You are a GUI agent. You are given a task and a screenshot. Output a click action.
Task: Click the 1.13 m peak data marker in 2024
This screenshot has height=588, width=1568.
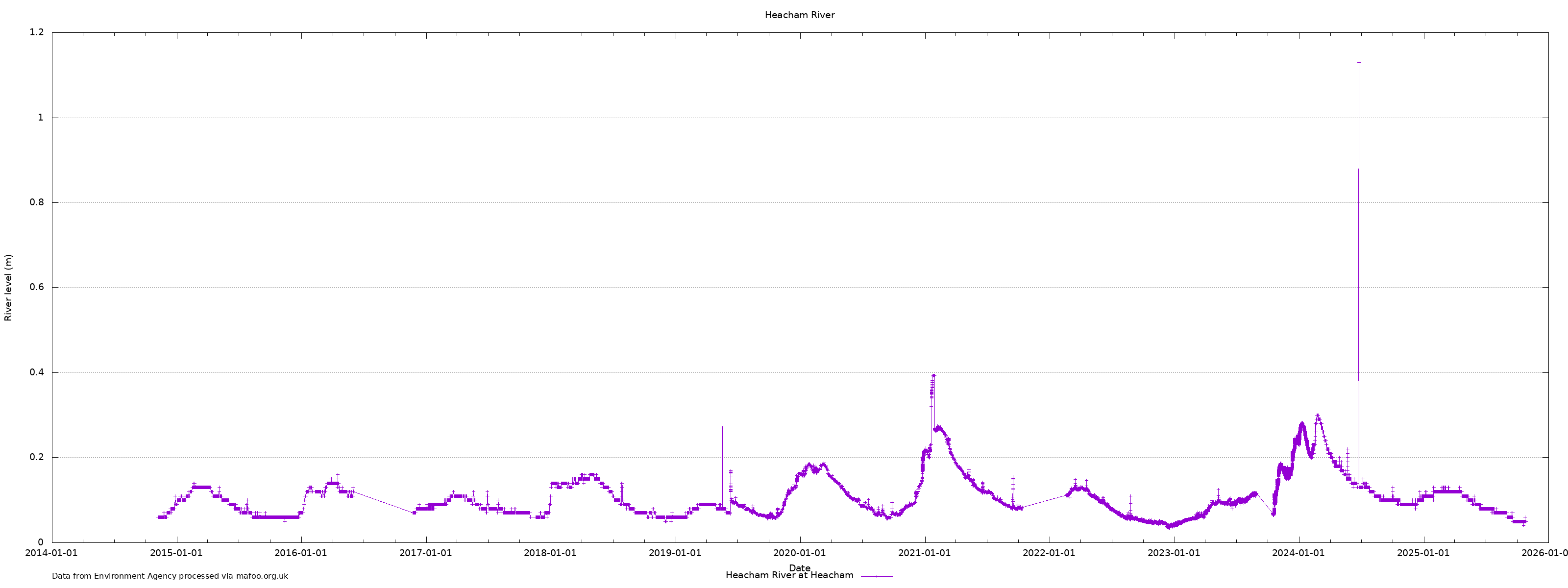[1359, 63]
